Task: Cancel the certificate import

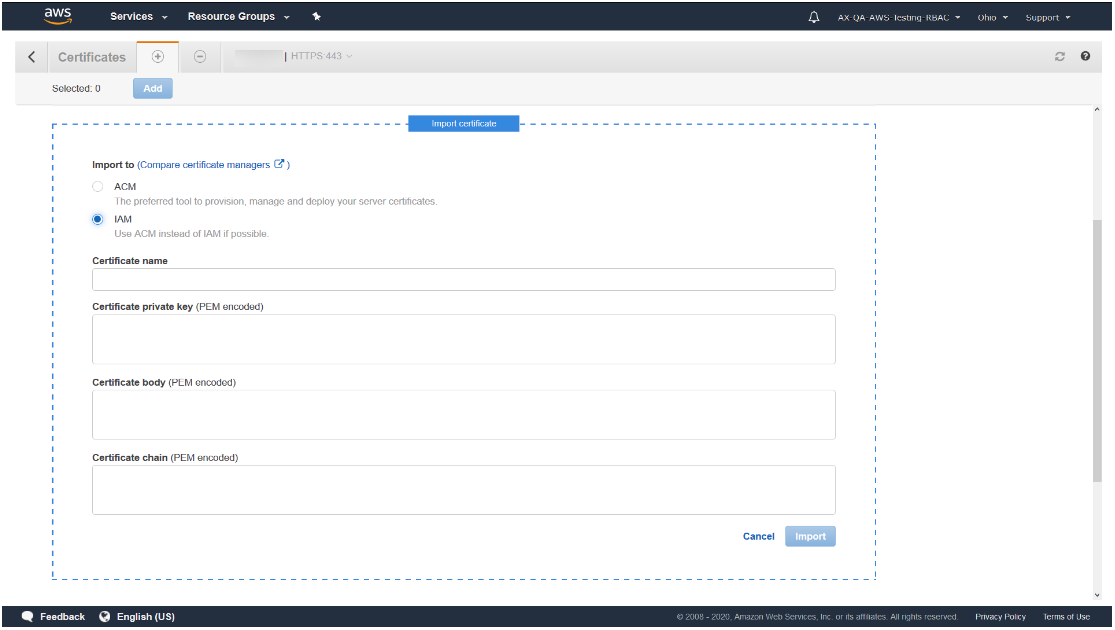Action: [x=759, y=537]
